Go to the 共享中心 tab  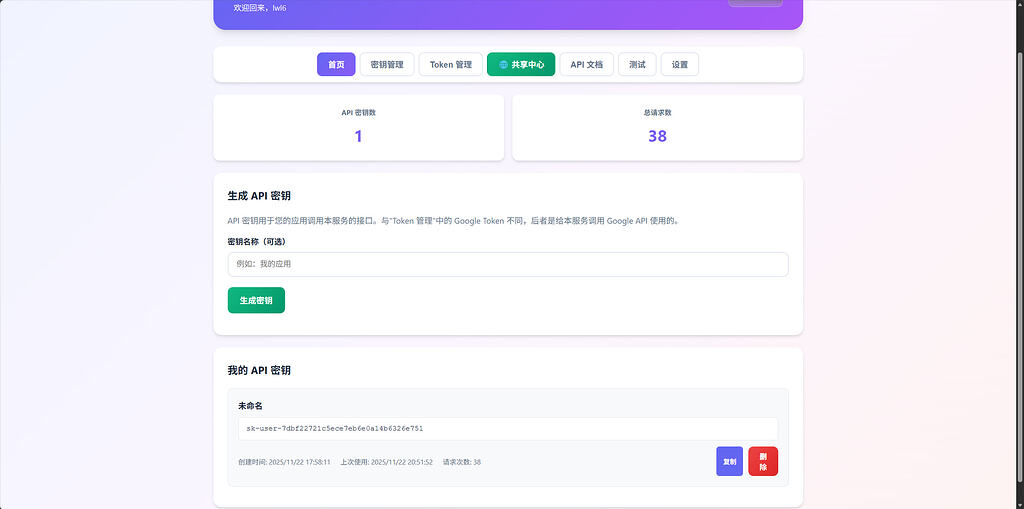click(x=521, y=65)
